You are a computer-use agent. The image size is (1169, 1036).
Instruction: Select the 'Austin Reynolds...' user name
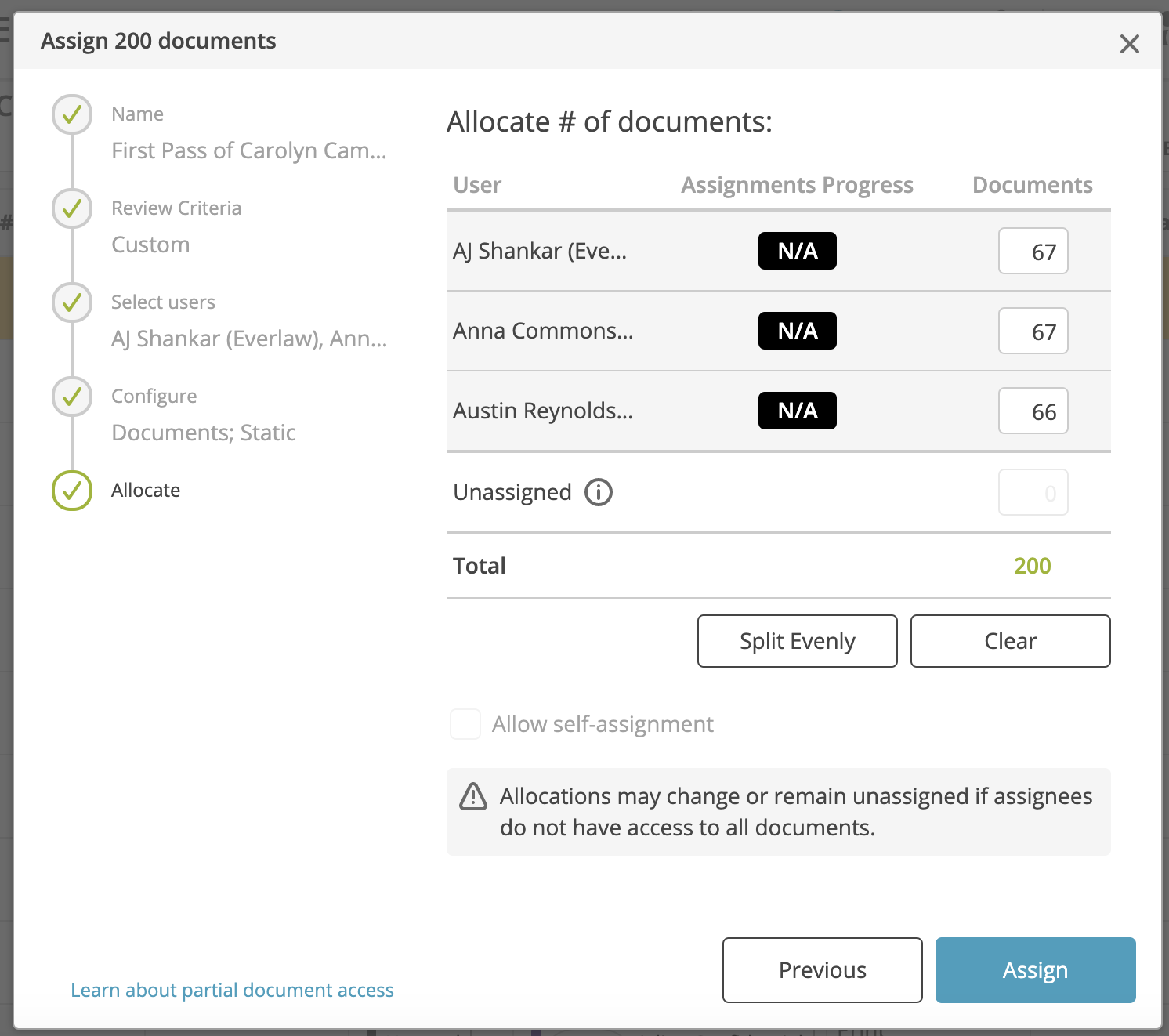coord(543,411)
